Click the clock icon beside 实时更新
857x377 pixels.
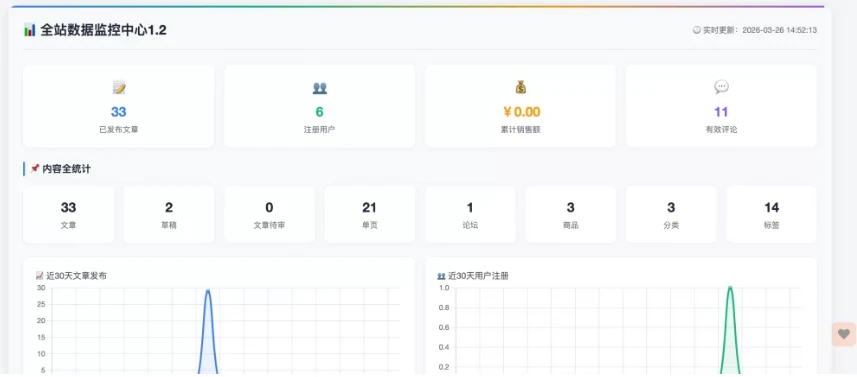point(696,30)
